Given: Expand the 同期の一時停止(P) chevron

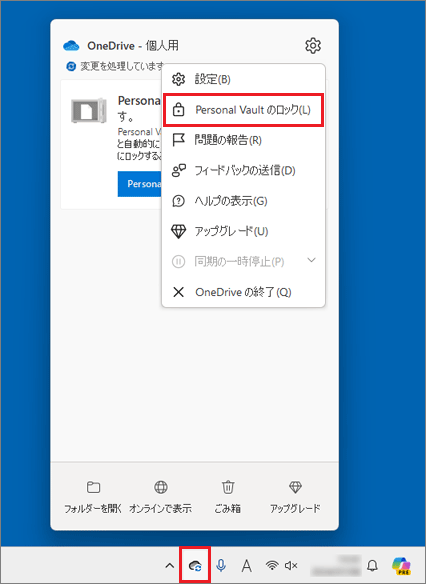Looking at the screenshot, I should pyautogui.click(x=311, y=260).
